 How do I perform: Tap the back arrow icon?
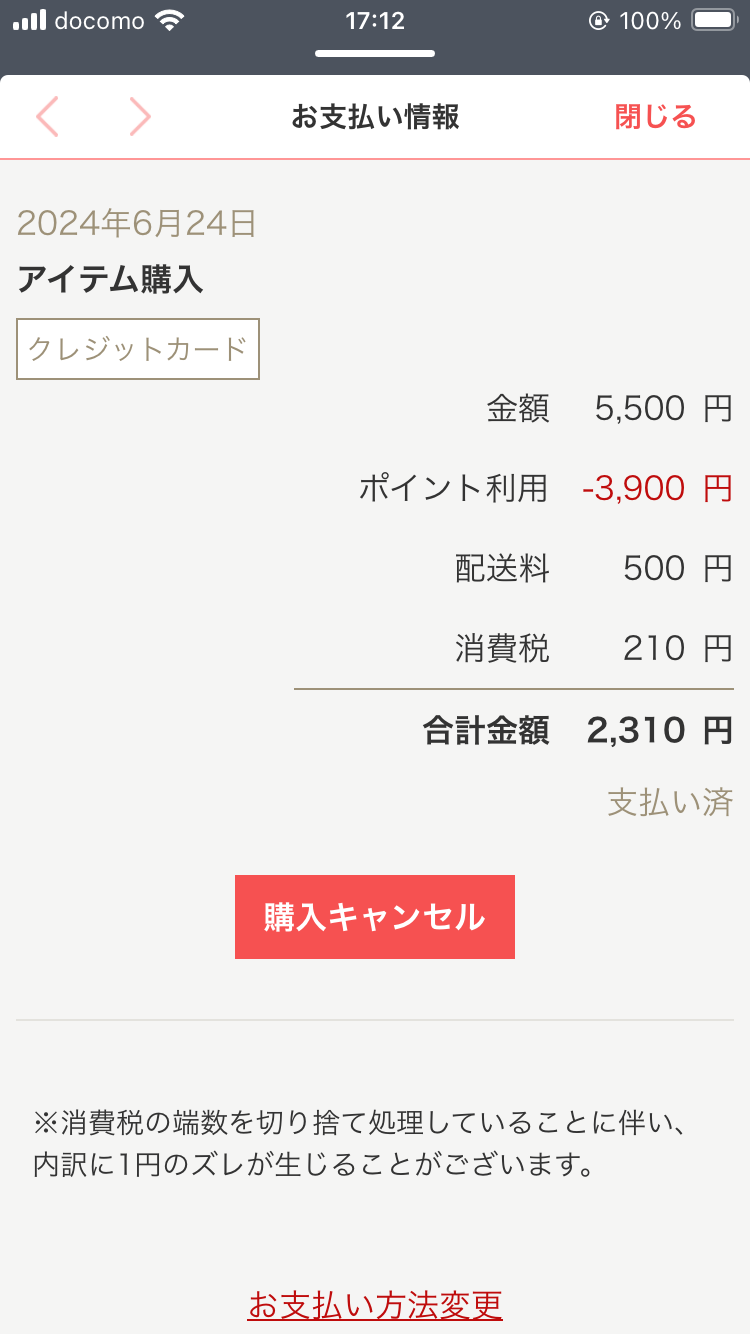tap(47, 117)
